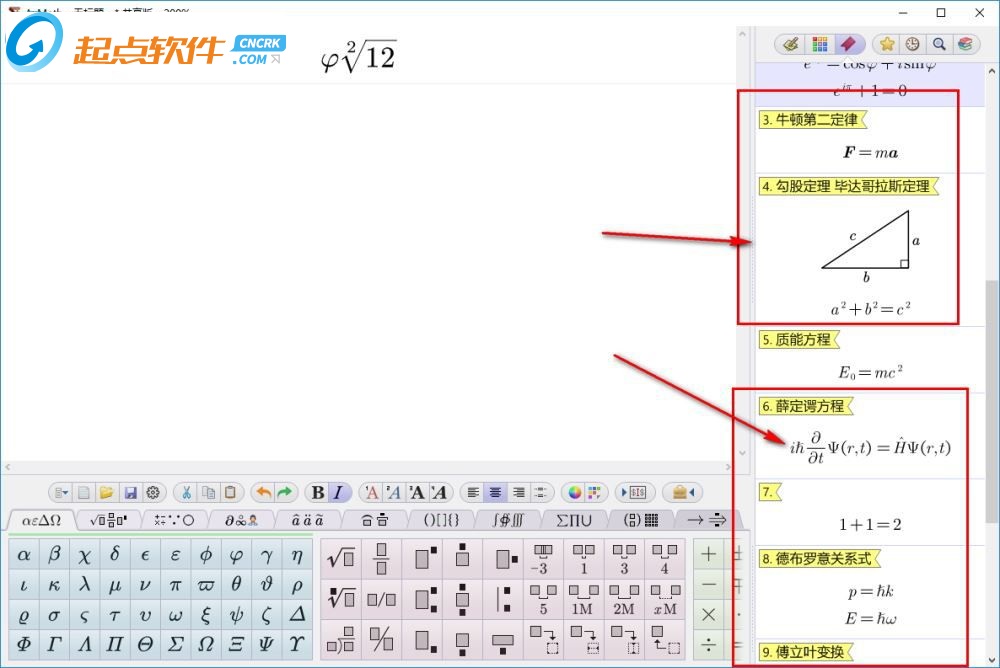This screenshot has width=1000, height=668.
Task: Toggle the fourth alignment option
Action: (540, 493)
